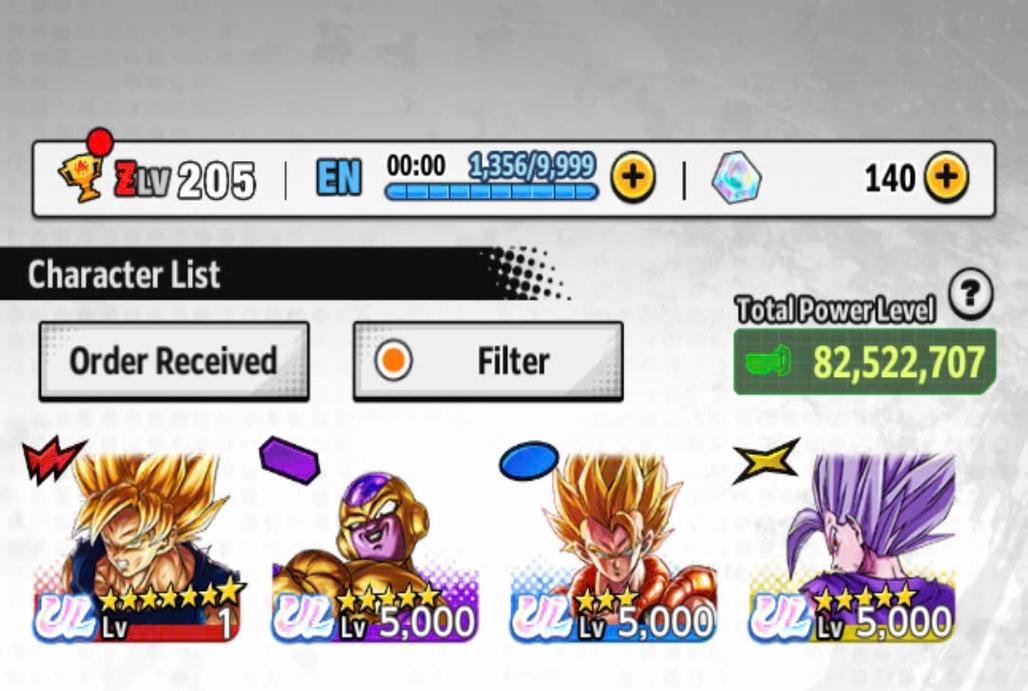Image resolution: width=1028 pixels, height=691 pixels.
Task: Select the Beast Gohan character card
Action: pos(851,546)
